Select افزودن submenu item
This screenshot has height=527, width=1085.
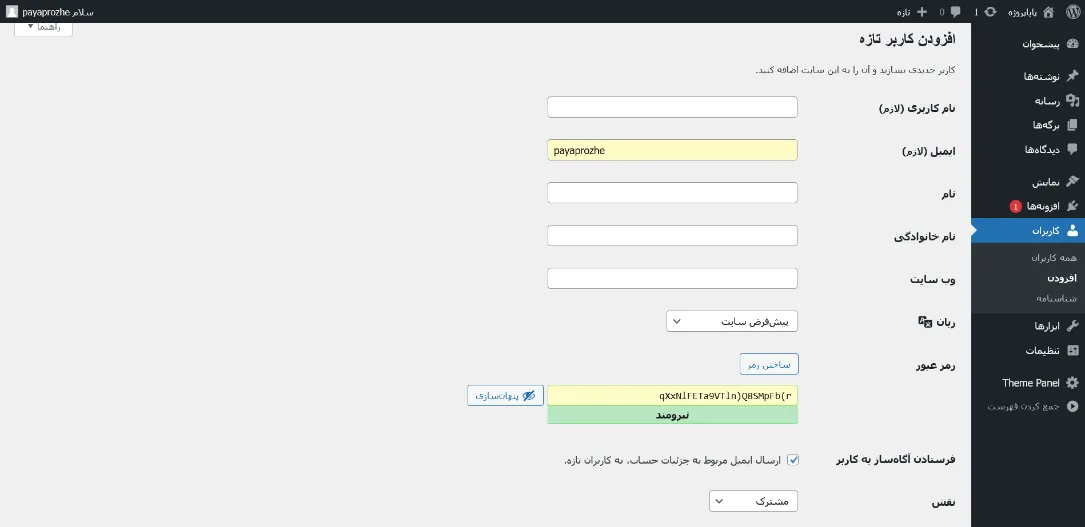pyautogui.click(x=1061, y=278)
